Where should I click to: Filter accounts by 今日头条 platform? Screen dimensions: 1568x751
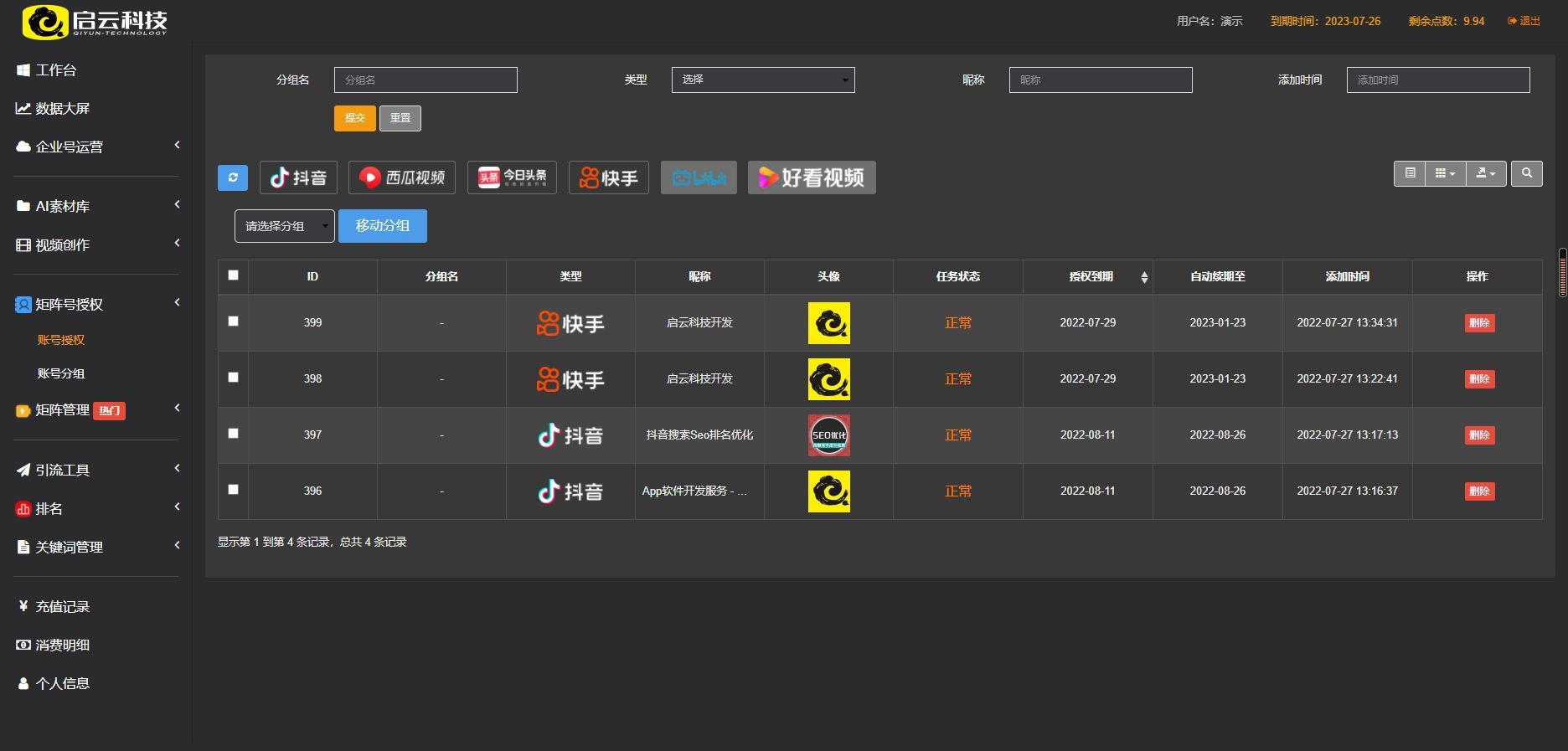point(512,177)
